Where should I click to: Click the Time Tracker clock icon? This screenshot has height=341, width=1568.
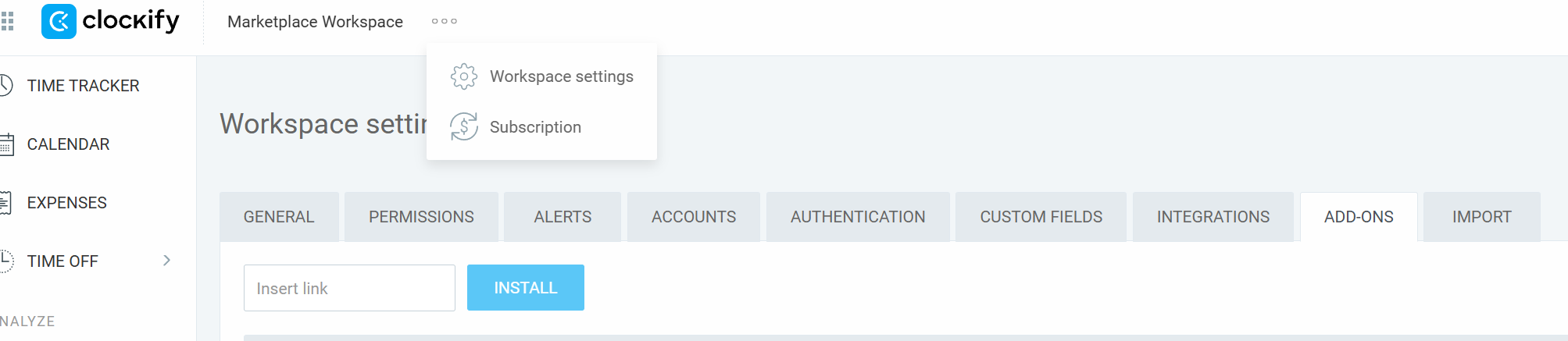(6, 85)
